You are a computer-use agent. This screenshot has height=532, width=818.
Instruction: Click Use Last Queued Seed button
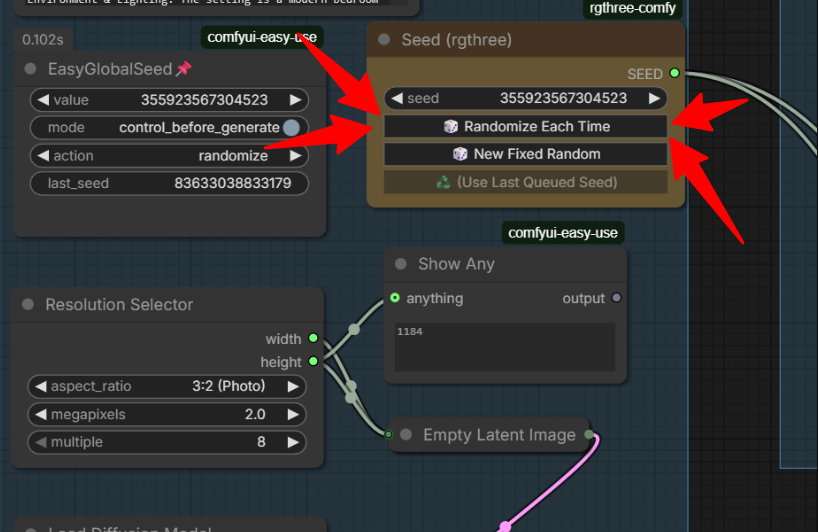point(526,182)
